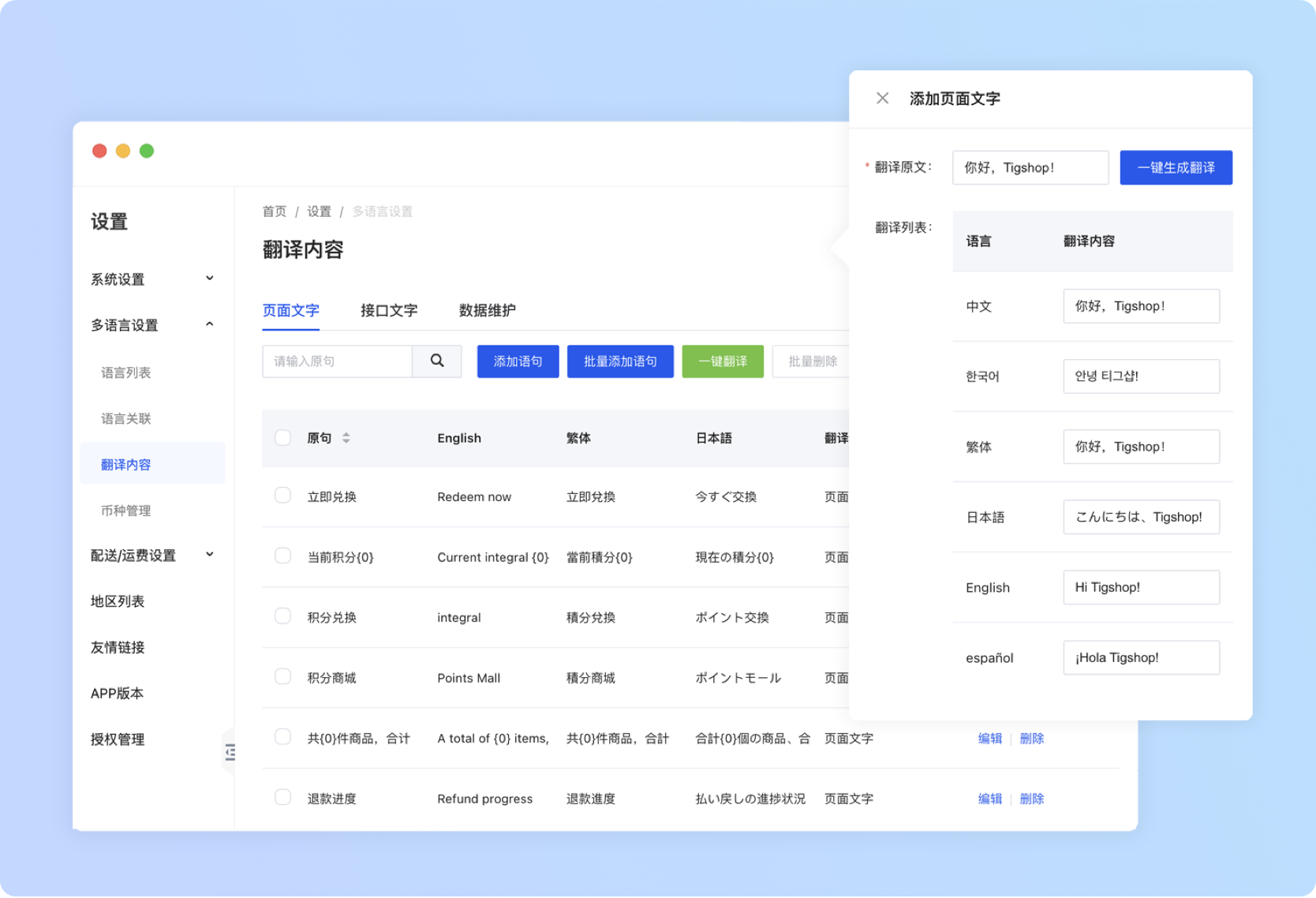The height and width of the screenshot is (898, 1316).
Task: Click the 批量添加语句 button
Action: 620,361
